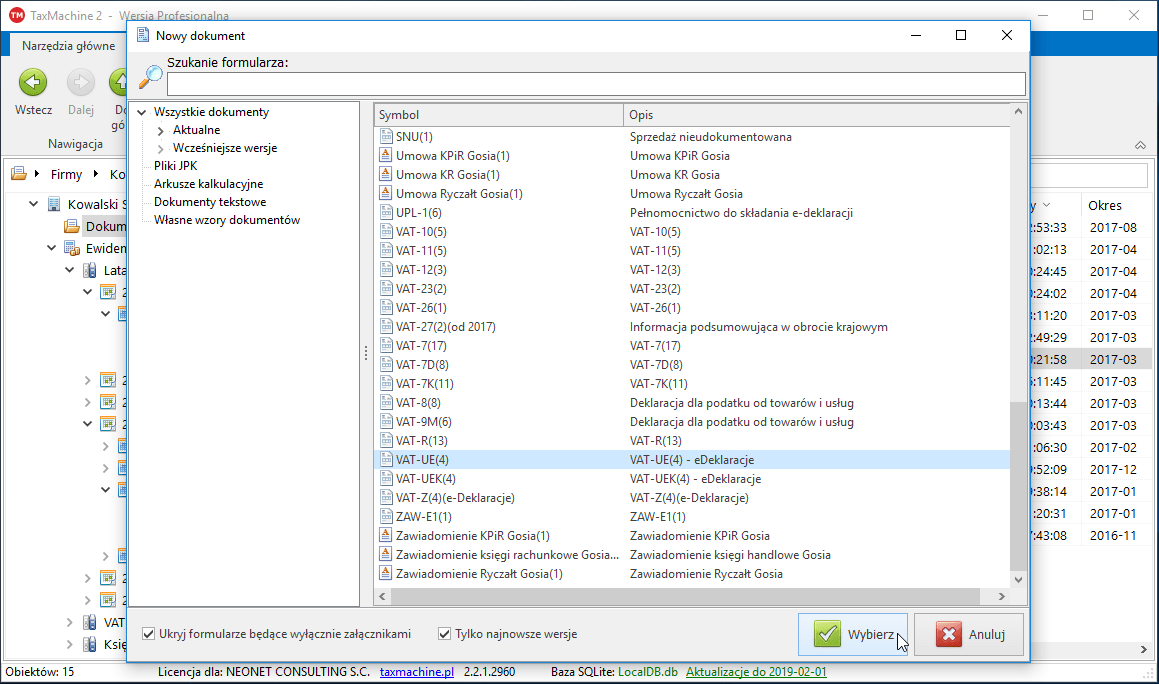
Task: Expand the Wcześniejsze wersje tree node
Action: [x=162, y=148]
